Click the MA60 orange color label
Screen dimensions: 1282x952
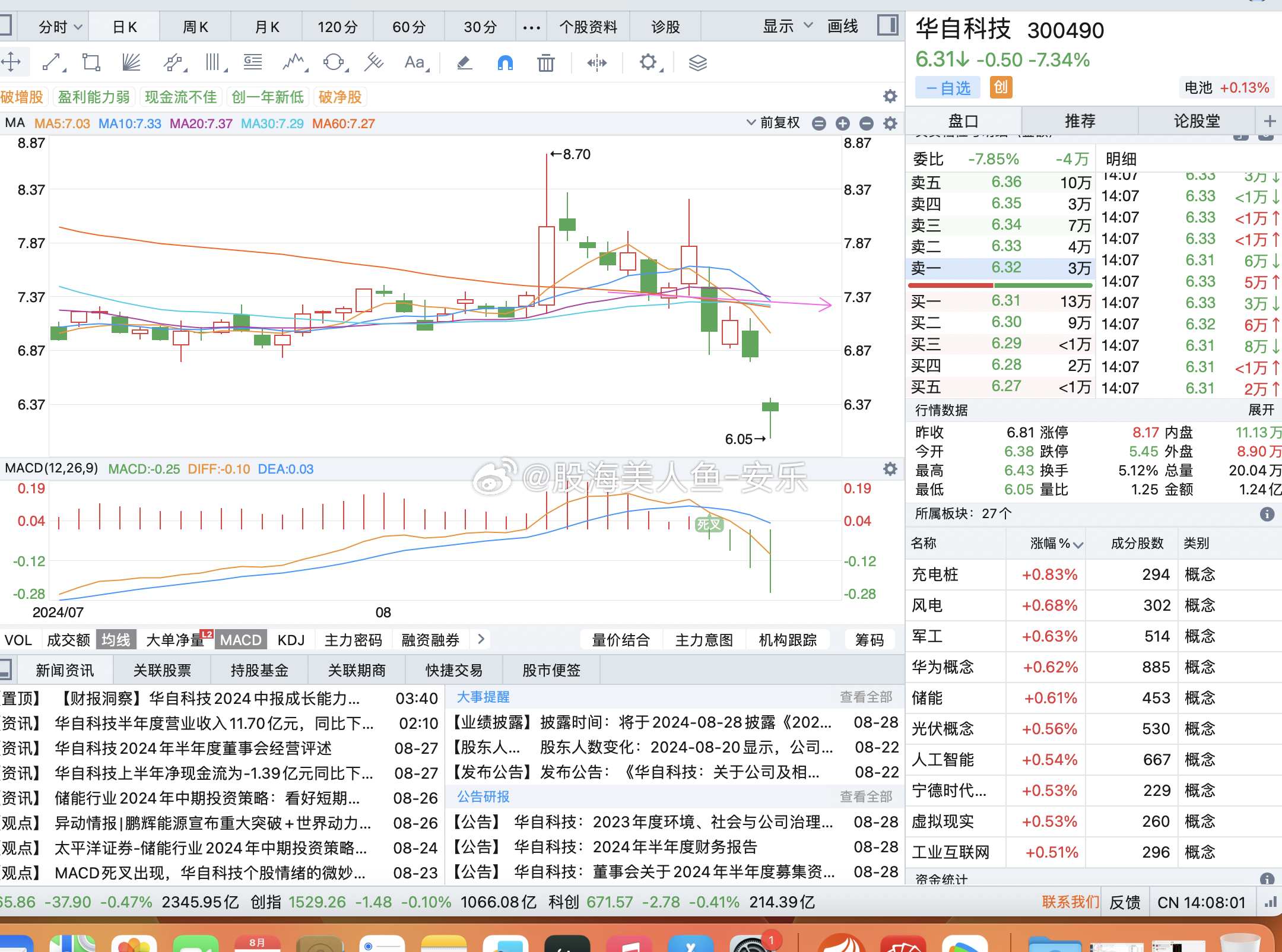tap(344, 123)
